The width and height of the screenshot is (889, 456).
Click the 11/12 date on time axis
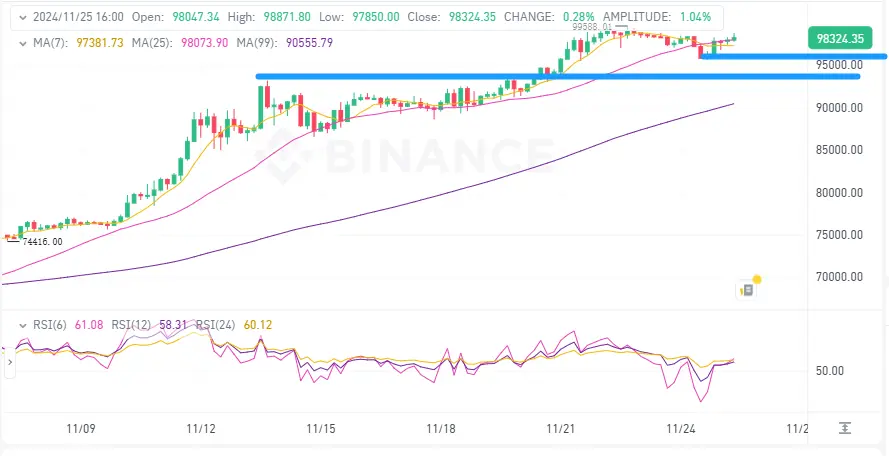[201, 428]
